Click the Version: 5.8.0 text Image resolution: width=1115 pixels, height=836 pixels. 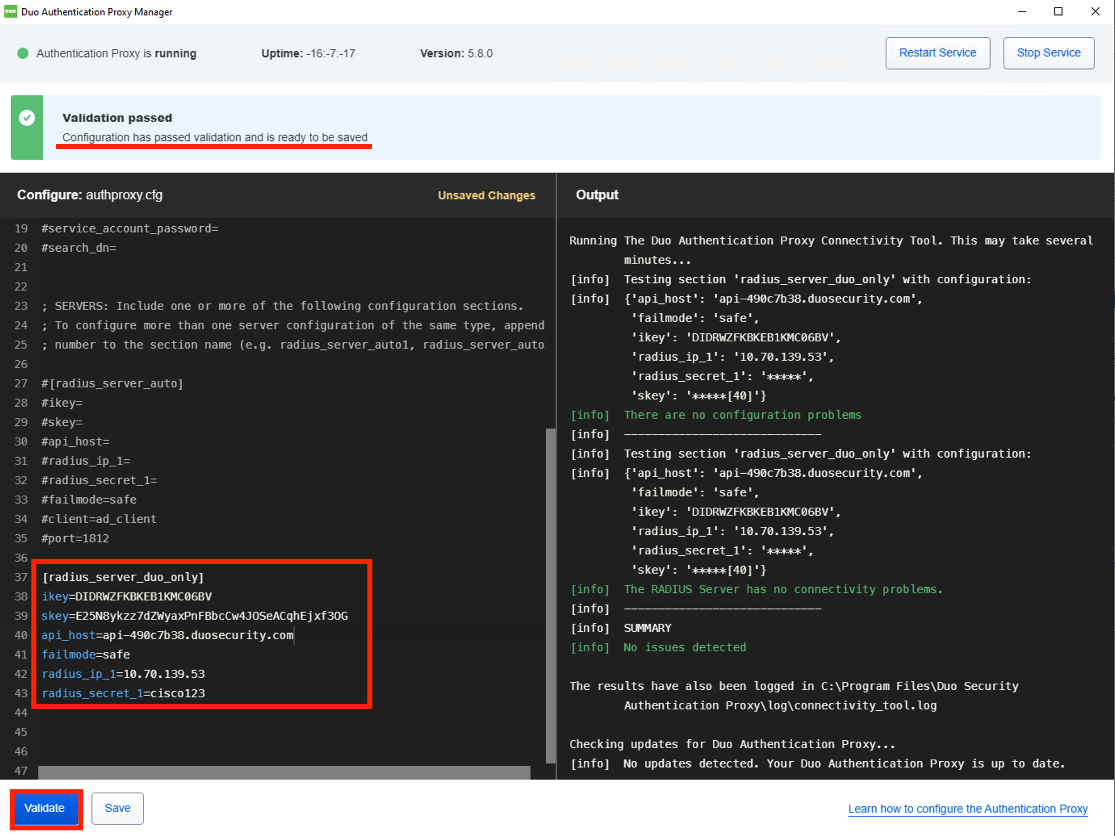[457, 53]
